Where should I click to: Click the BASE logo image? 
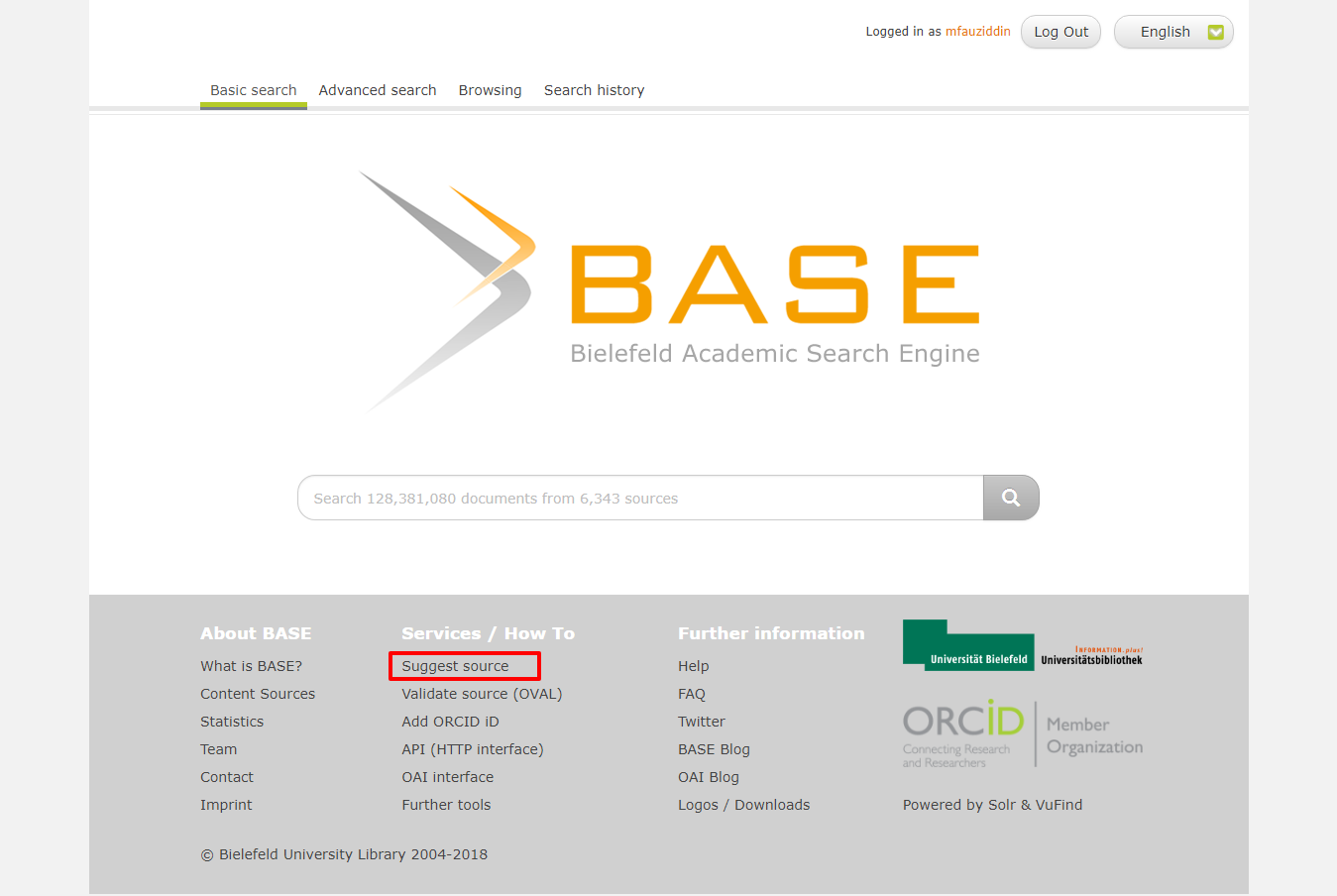click(670, 291)
